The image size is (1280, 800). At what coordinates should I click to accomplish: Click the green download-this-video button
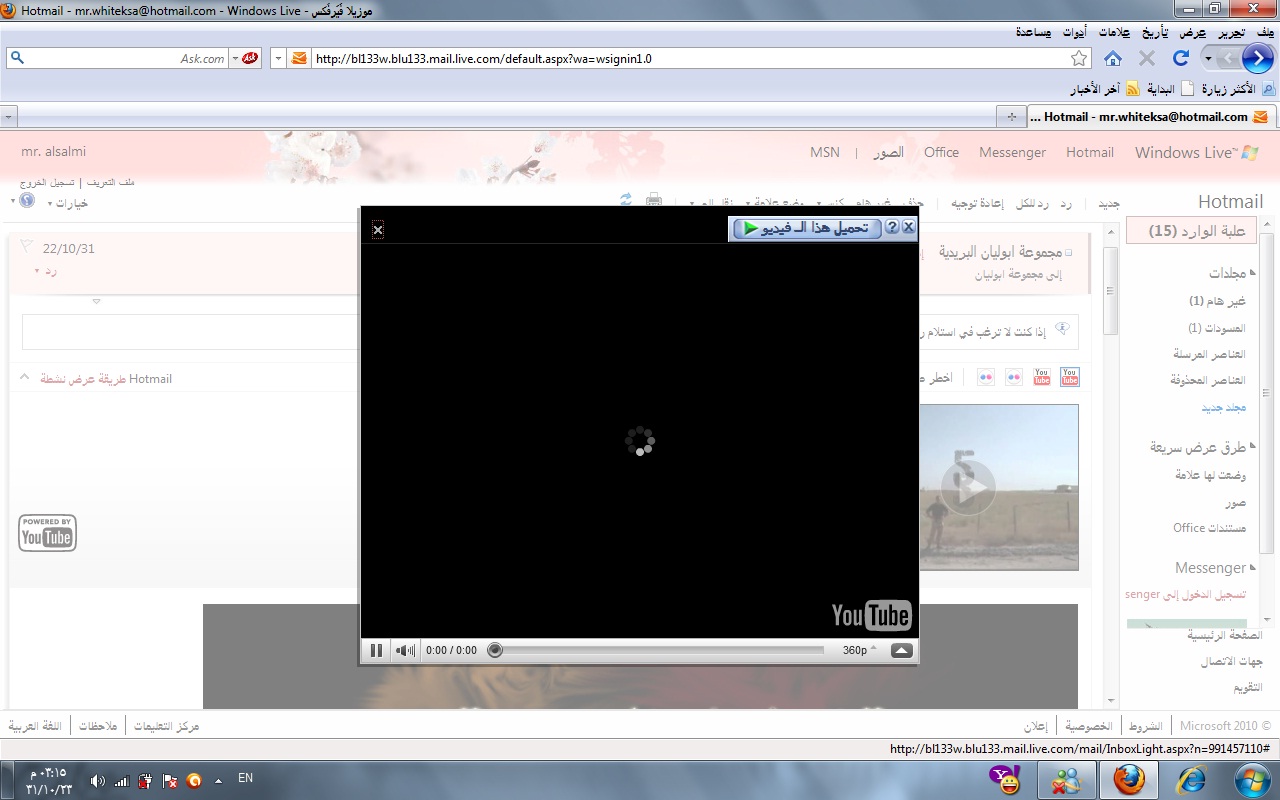(x=806, y=229)
